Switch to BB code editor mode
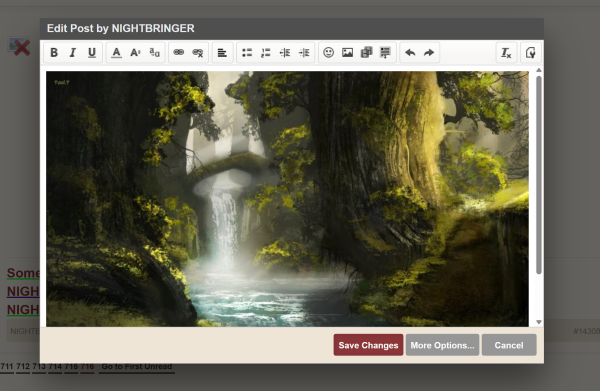600x391 pixels. pyautogui.click(x=530, y=52)
